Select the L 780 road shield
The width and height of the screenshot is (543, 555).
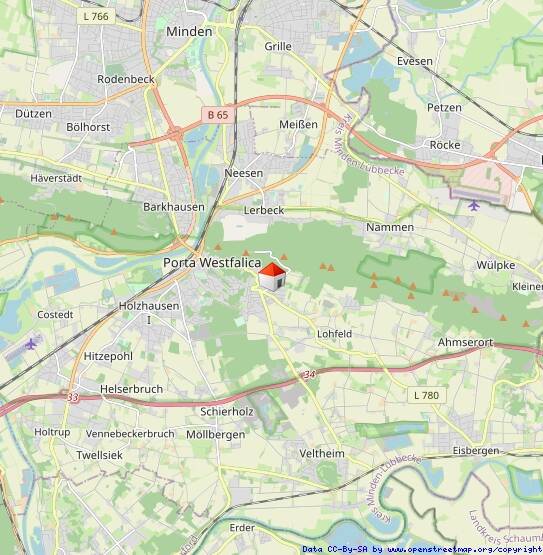(427, 395)
